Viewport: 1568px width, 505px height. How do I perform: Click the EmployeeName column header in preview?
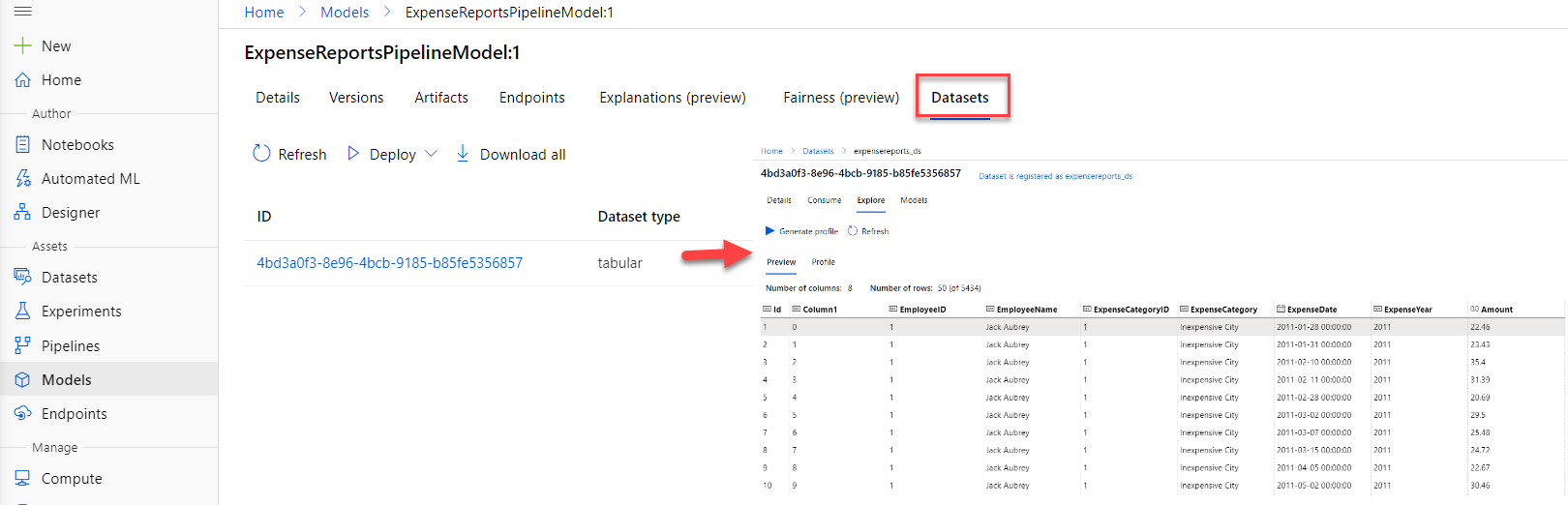[1027, 310]
